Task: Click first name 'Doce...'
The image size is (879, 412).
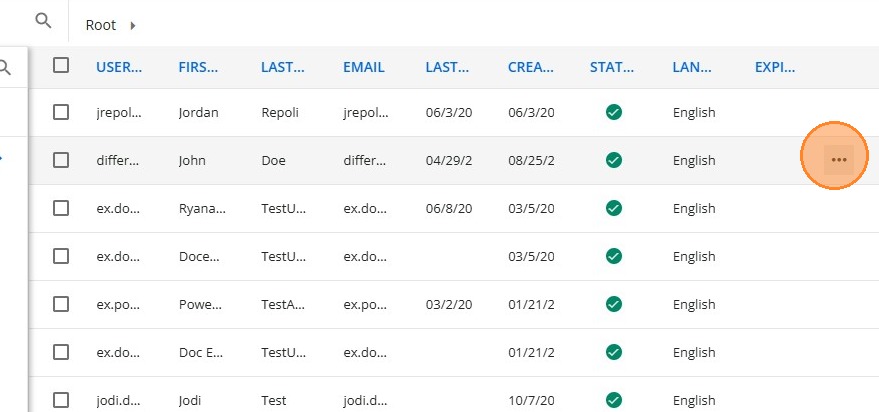Action: tap(199, 257)
